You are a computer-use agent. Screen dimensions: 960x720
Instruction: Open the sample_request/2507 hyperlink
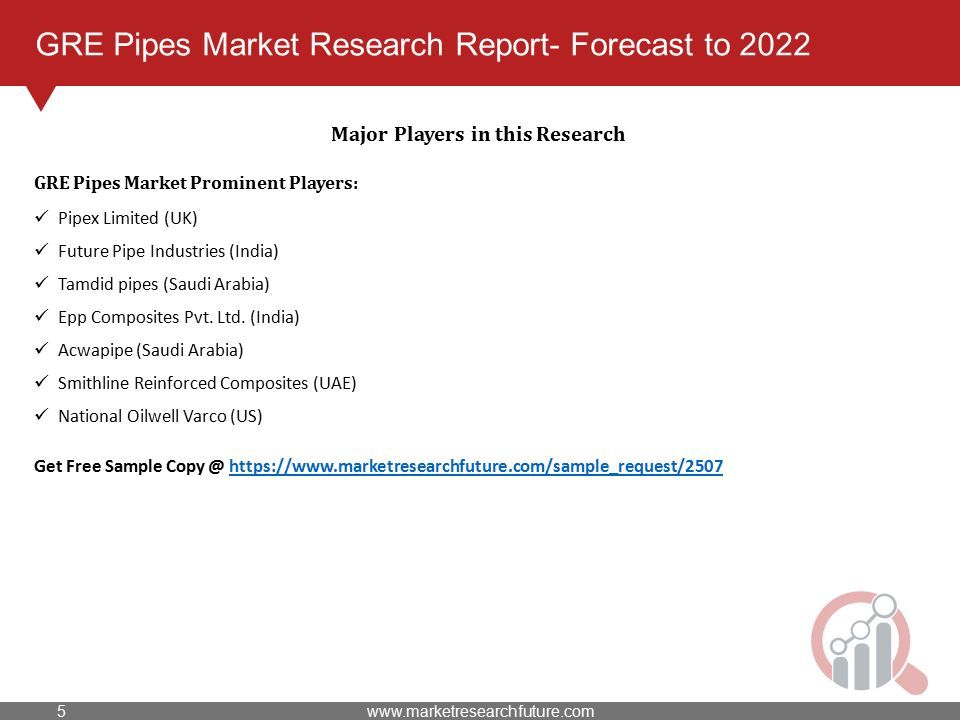click(x=476, y=467)
